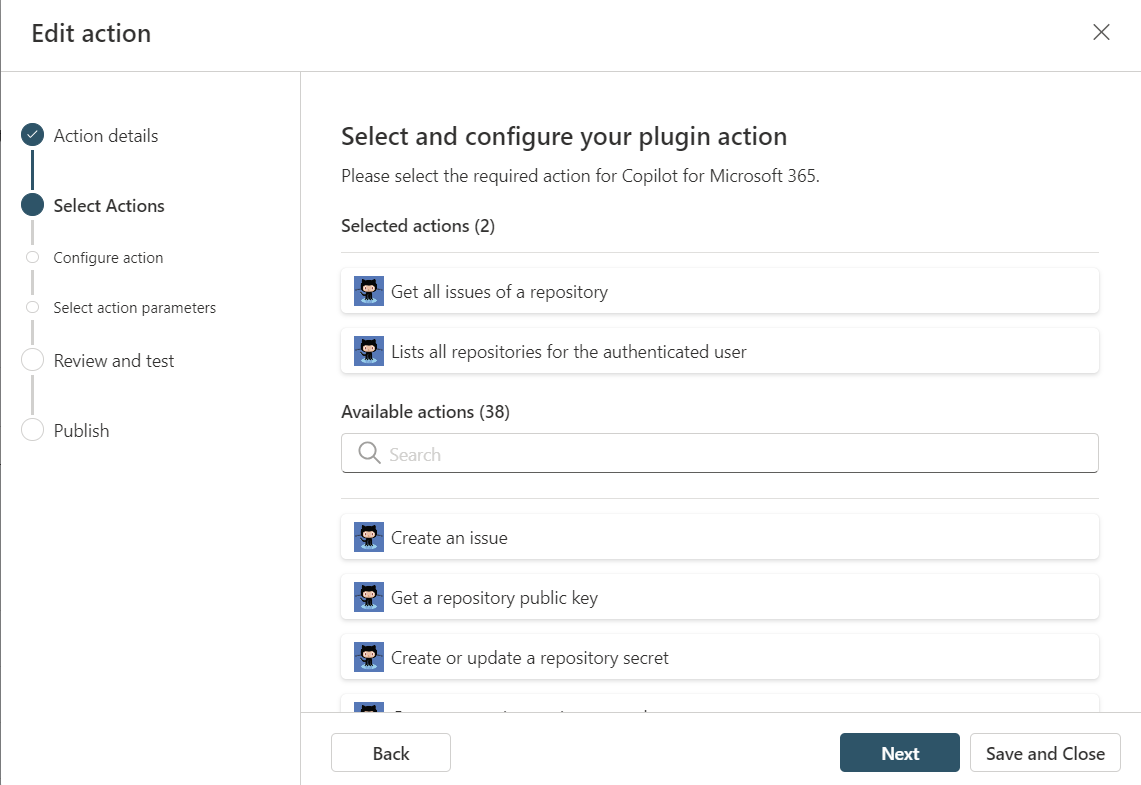Click GitHub icon beside Create an issue
This screenshot has width=1141, height=785.
pos(369,537)
